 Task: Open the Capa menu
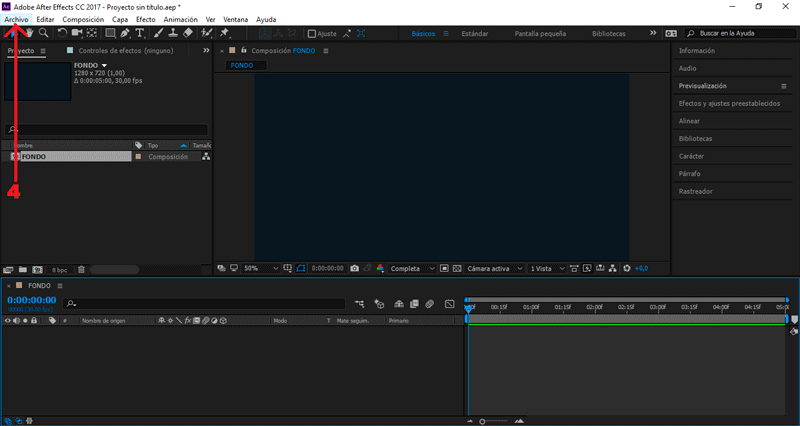[x=120, y=19]
